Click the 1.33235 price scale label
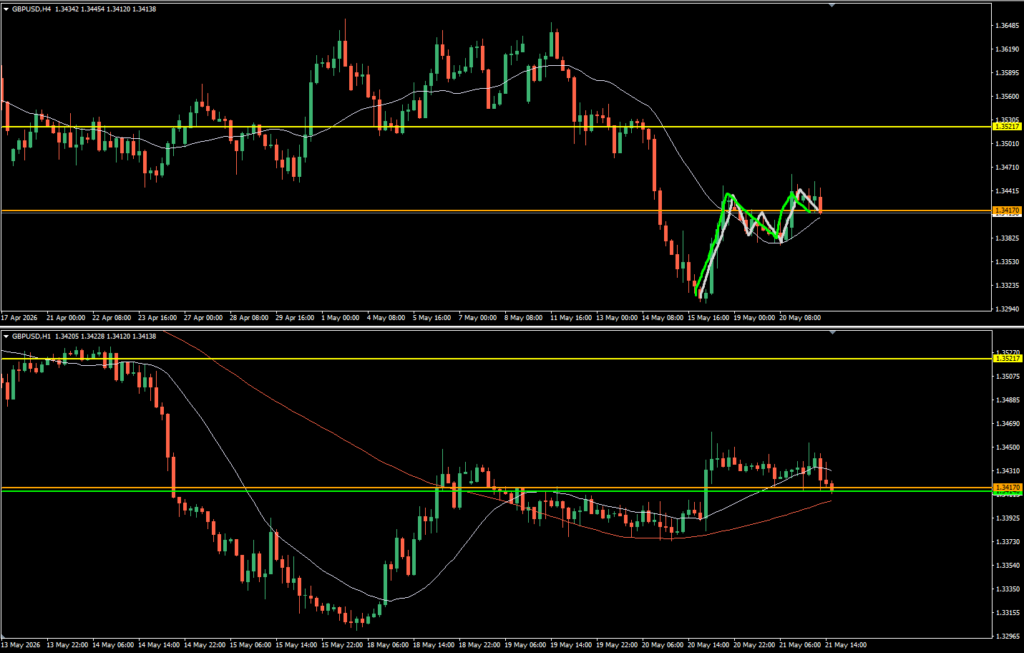 coord(1007,285)
